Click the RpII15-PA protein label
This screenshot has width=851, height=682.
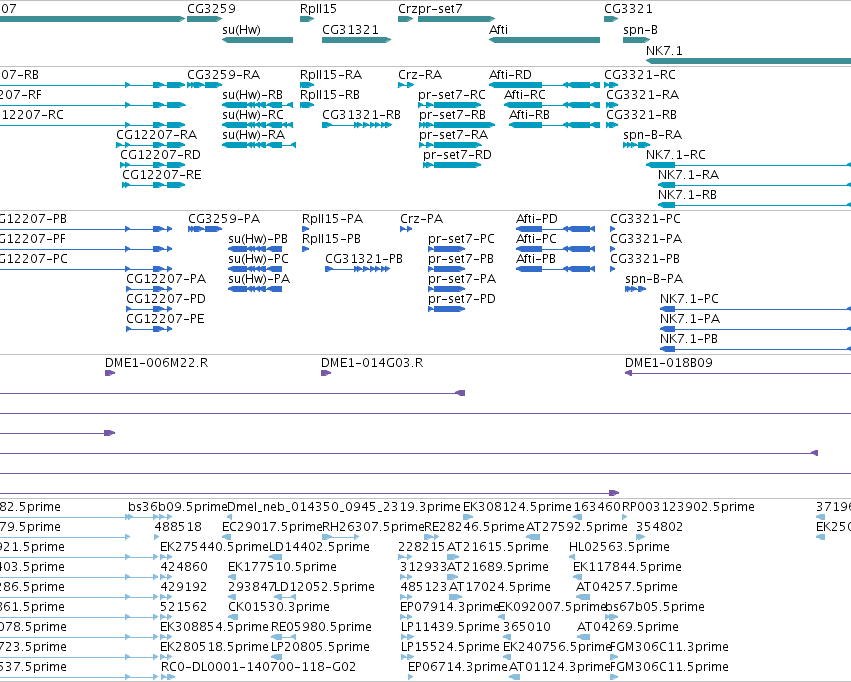point(332,219)
